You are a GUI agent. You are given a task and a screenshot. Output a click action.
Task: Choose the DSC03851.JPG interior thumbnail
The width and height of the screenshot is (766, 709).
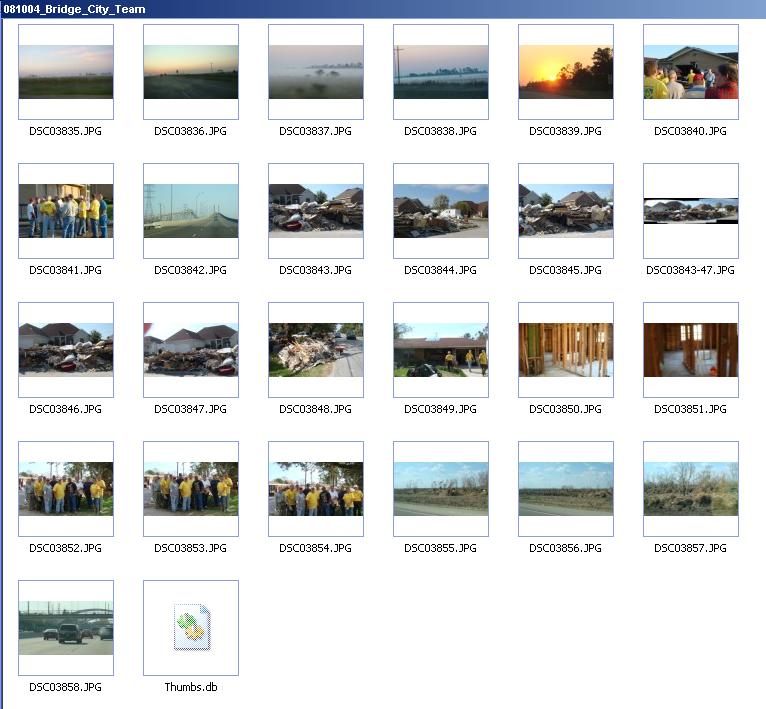pos(691,350)
